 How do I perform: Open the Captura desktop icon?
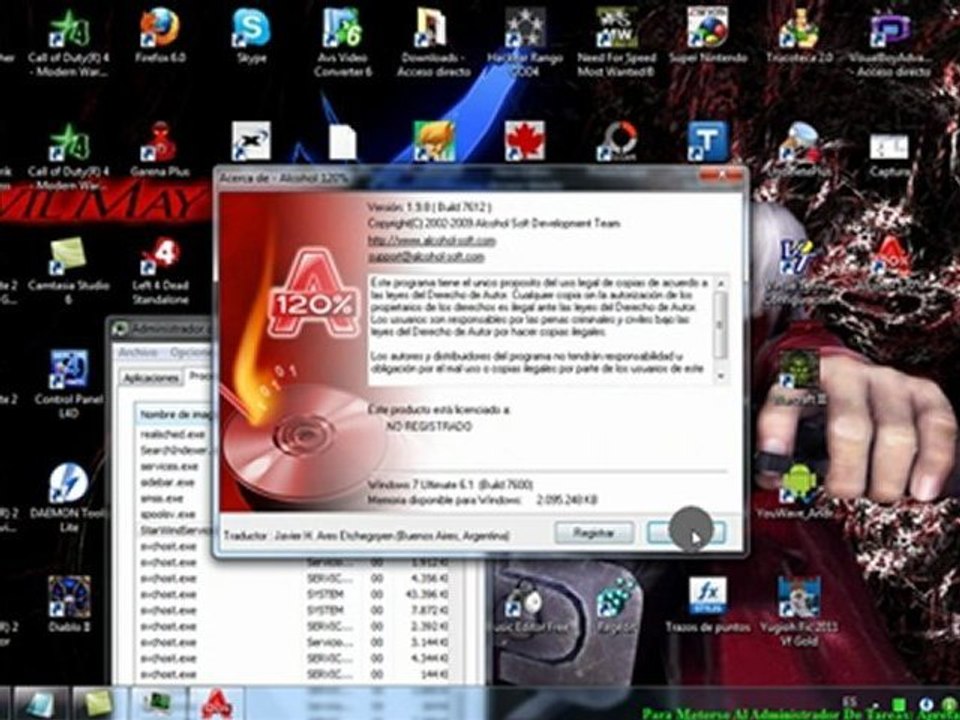[890, 154]
